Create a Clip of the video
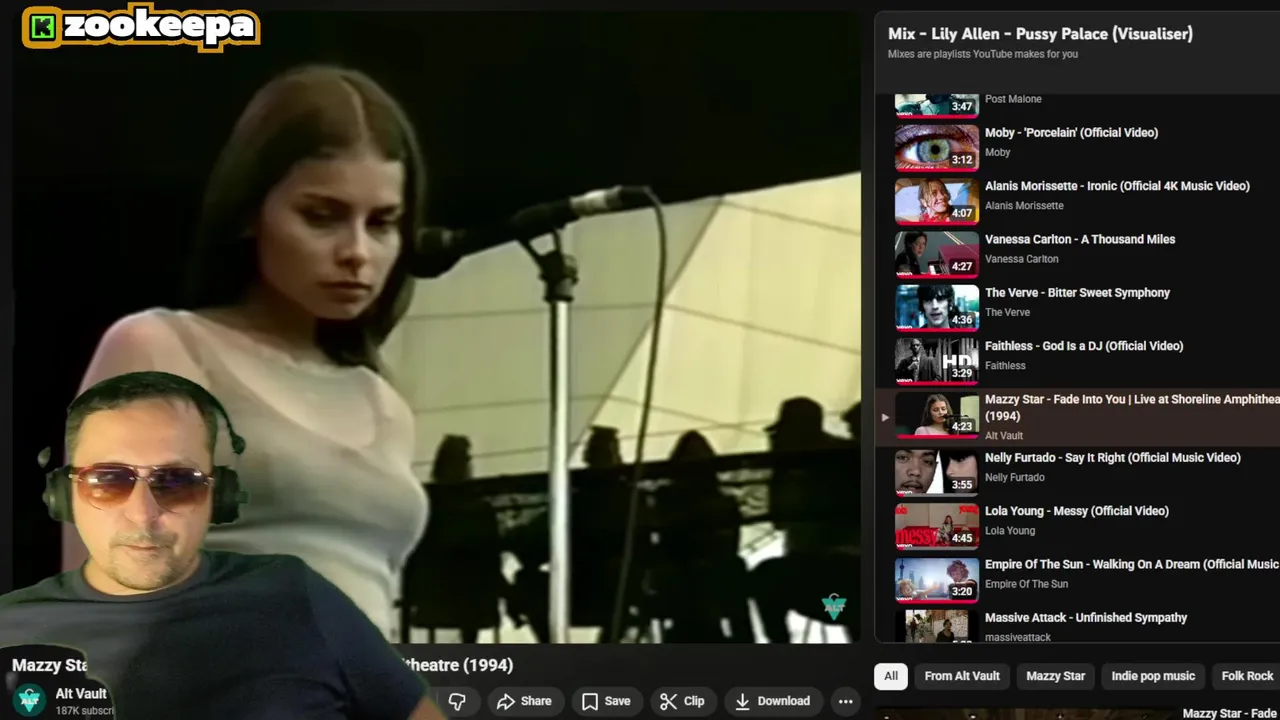Screen dimensions: 1280x720 point(682,701)
